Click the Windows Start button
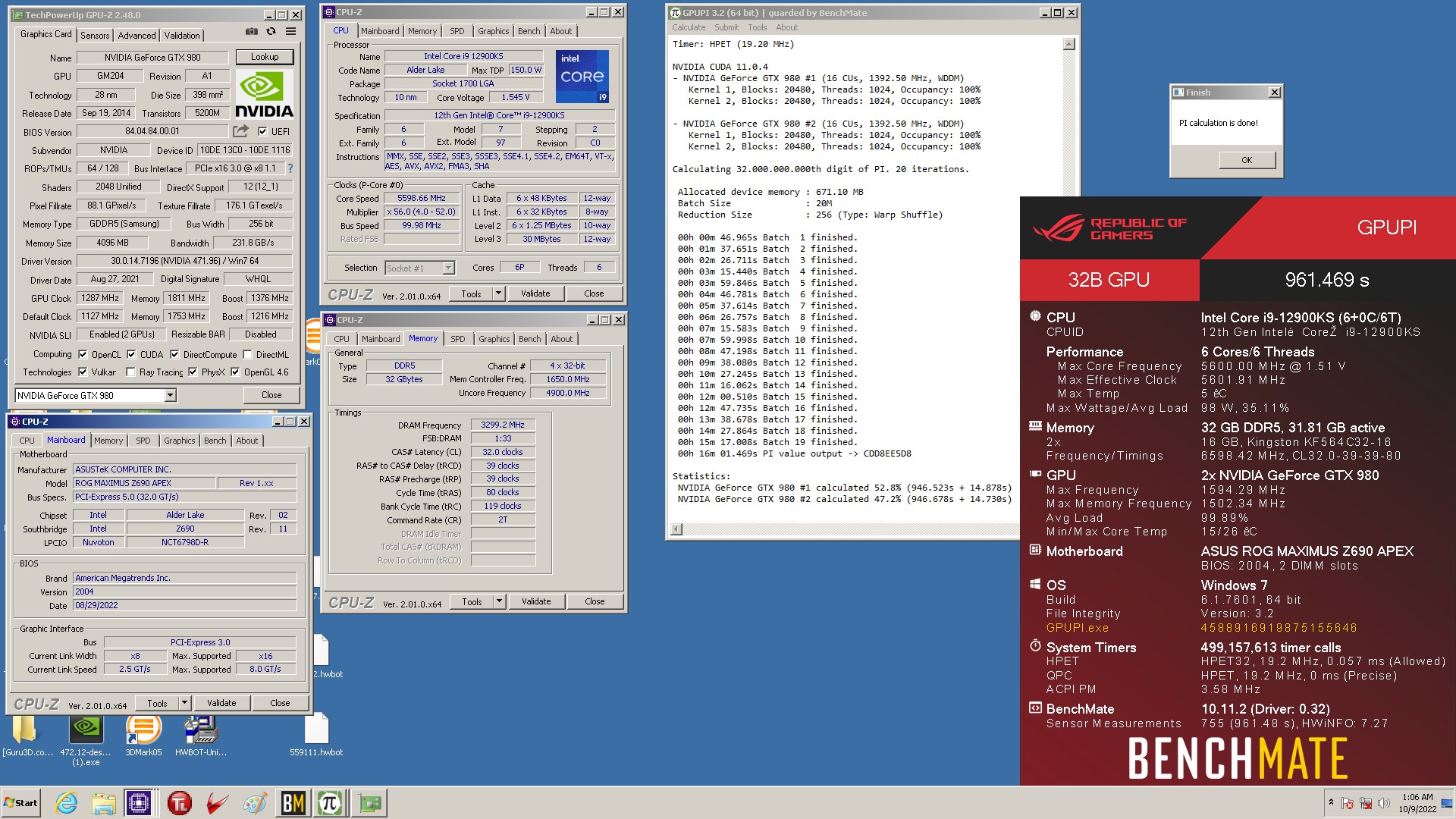Viewport: 1456px width, 819px height. tap(21, 803)
